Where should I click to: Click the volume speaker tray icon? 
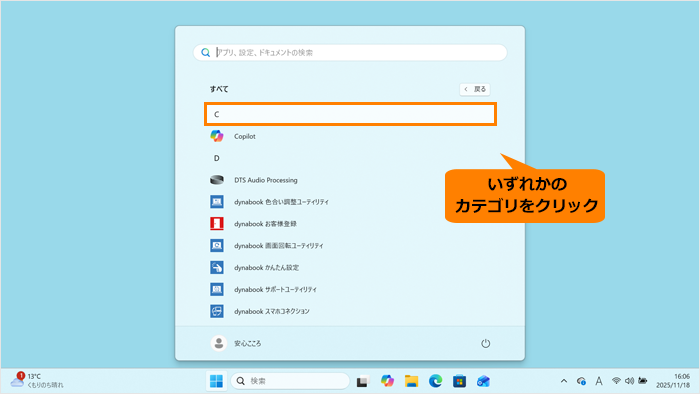(629, 381)
